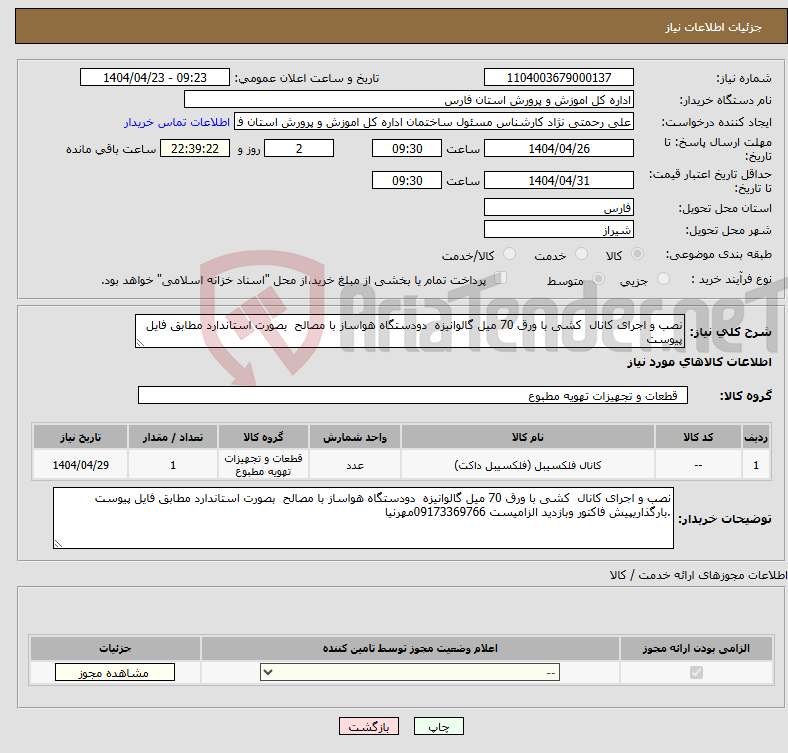Click the buyer organization name field

409,100
